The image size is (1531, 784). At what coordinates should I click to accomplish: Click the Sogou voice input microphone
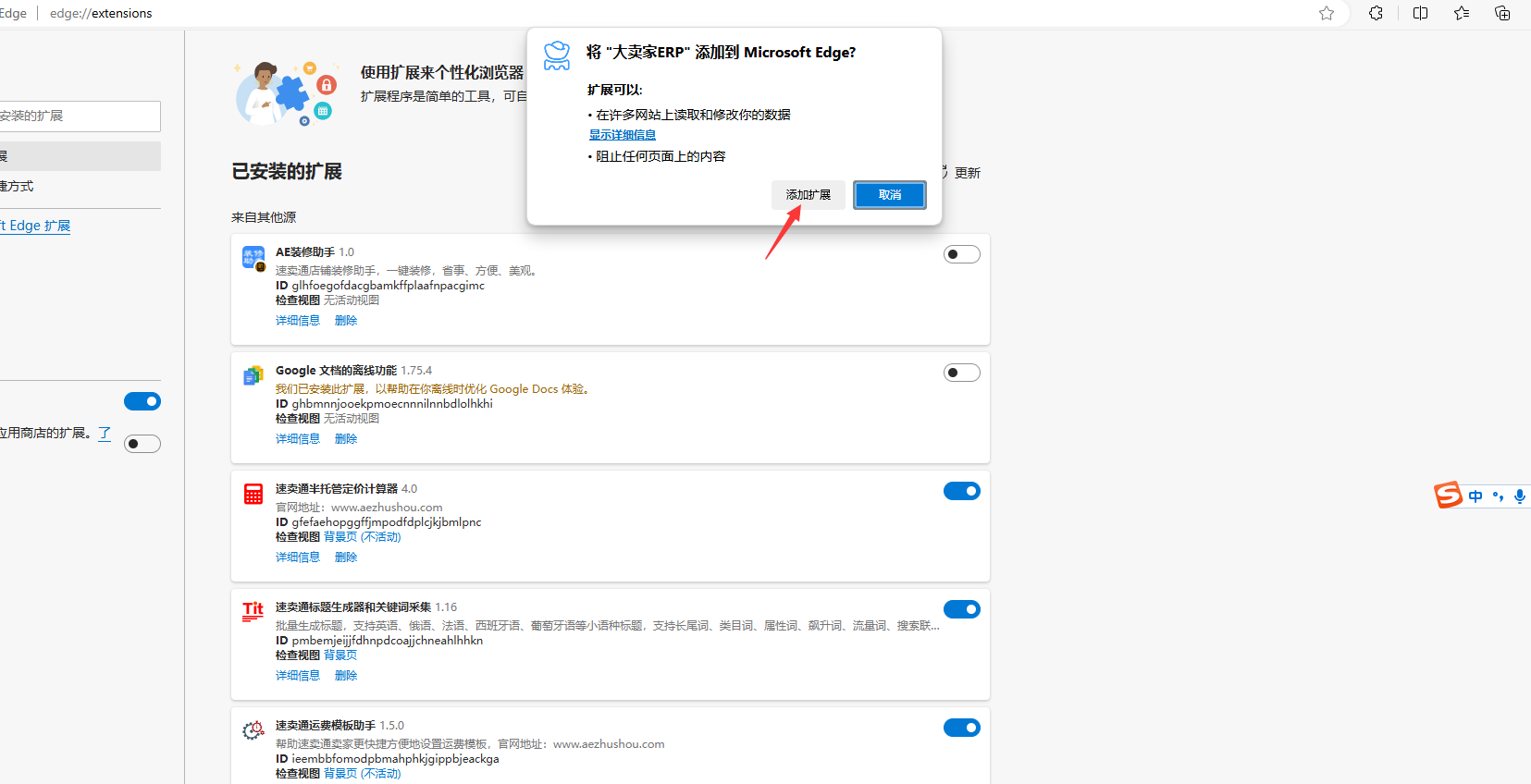(x=1520, y=496)
